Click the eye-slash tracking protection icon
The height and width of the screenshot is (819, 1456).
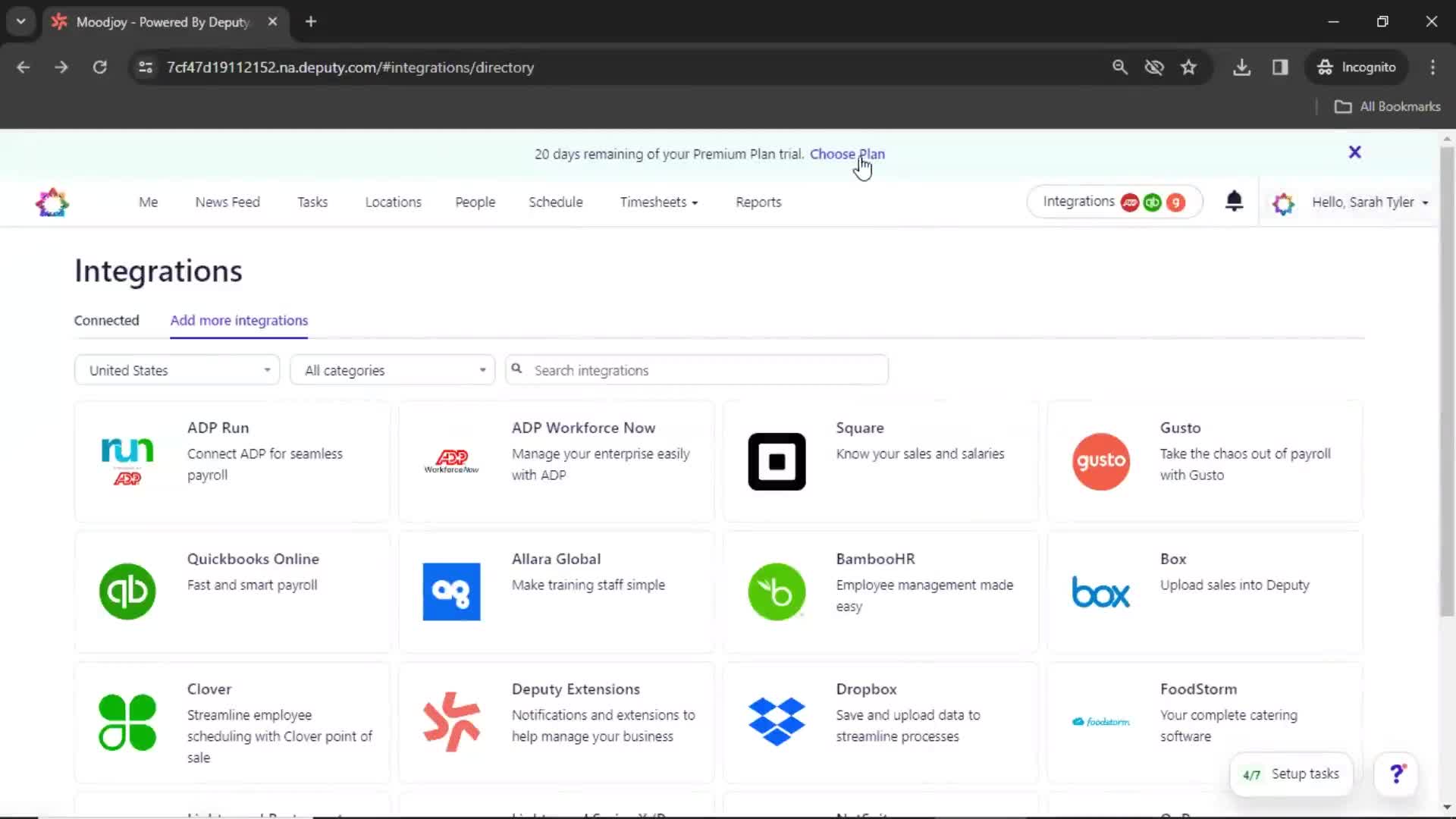[1154, 67]
